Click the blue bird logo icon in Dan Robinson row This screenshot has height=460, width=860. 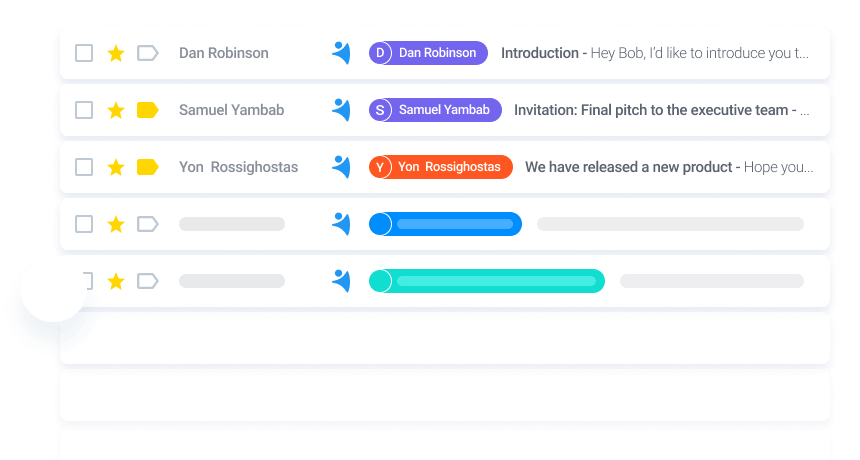point(341,53)
